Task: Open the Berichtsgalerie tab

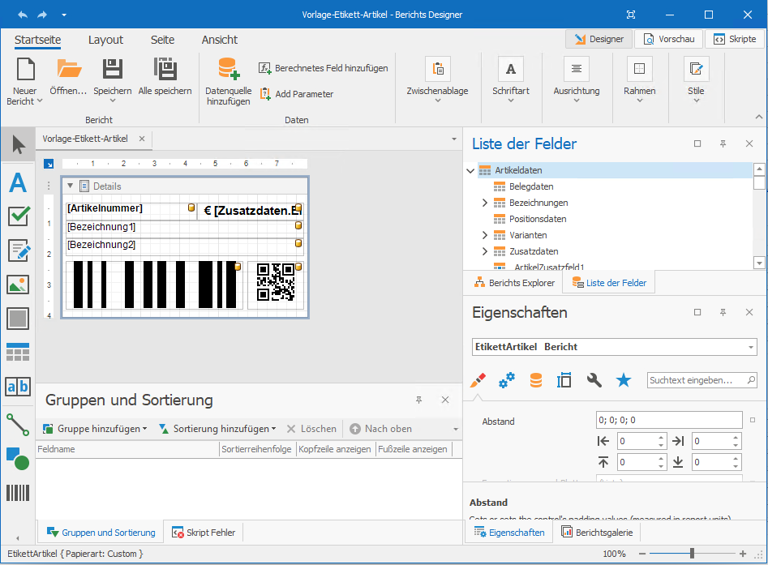Action: 597,532
